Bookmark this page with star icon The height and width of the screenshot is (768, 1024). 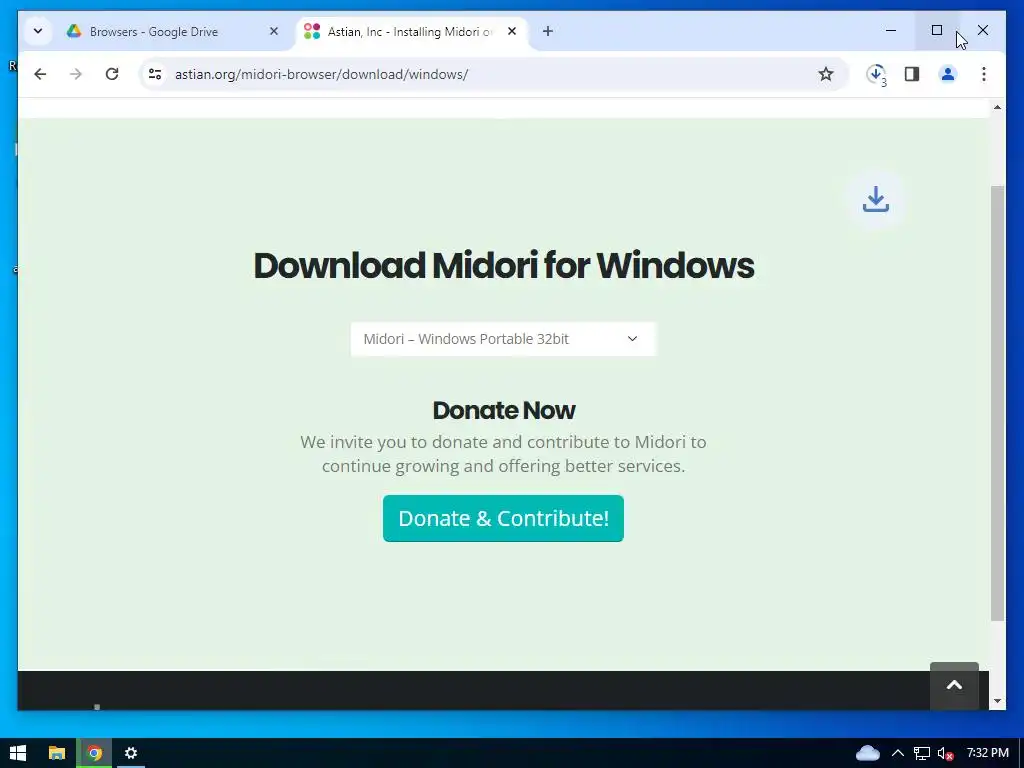[x=826, y=74]
